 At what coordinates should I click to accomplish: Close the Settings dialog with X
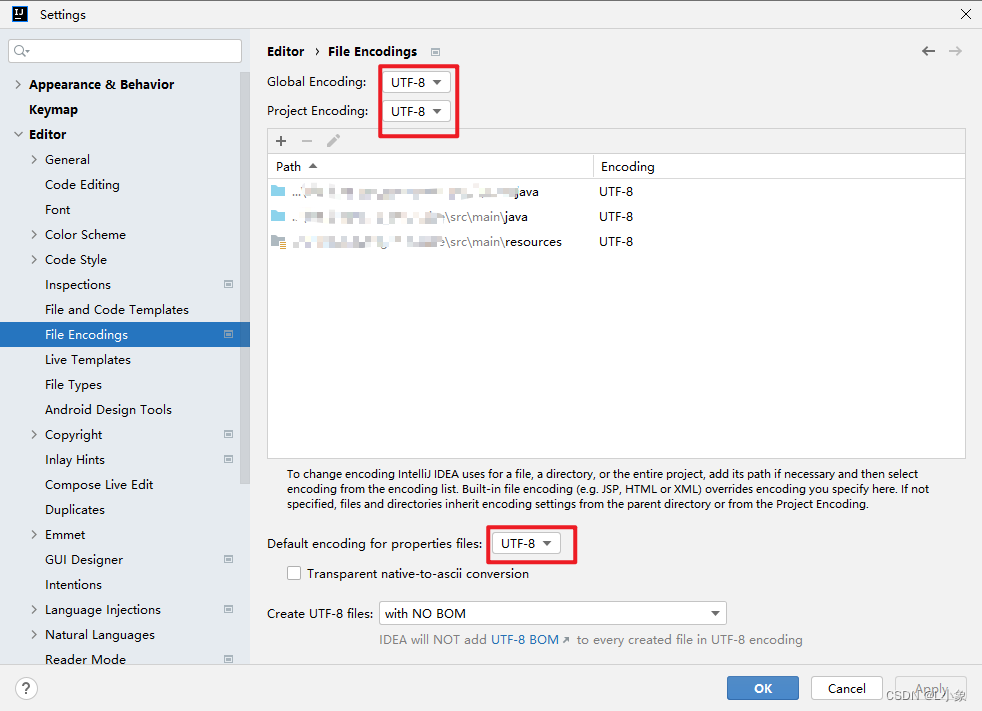point(966,14)
